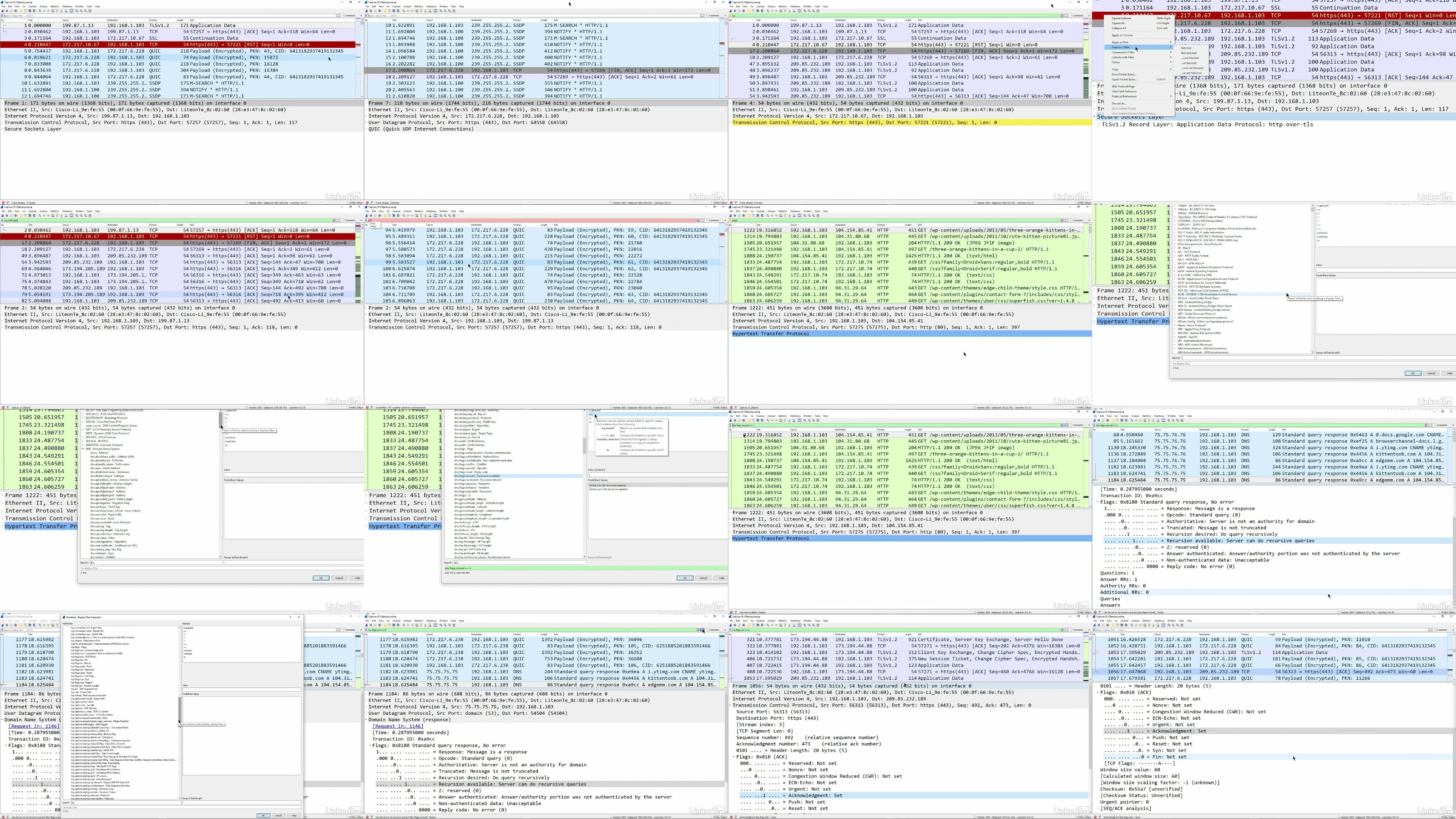Frame 7 window: click the Zoom Out toolbar icon
1456x819 pixels.
pyautogui.click(x=445, y=11)
